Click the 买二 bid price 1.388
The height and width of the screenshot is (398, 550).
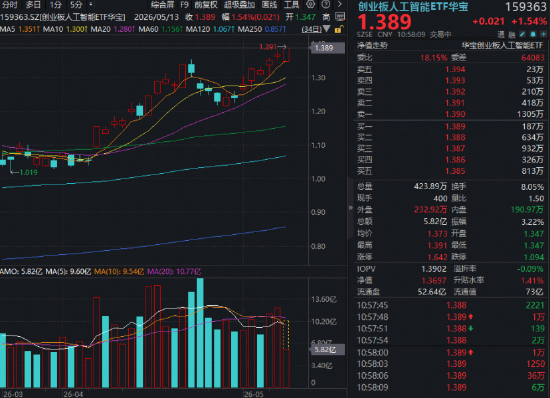point(455,137)
